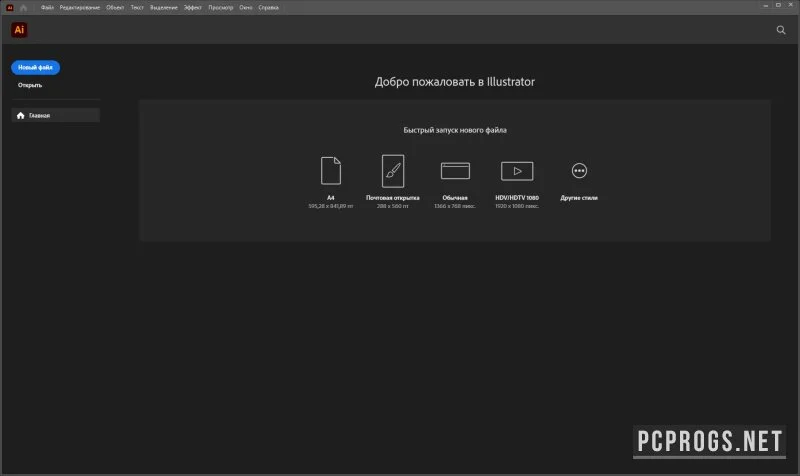Open the Выделение menu
Viewport: 800px width, 476px height.
[163, 8]
